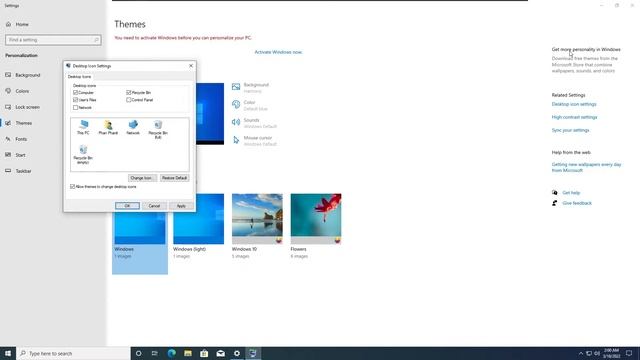Click the volume icon in system tray

point(597,353)
